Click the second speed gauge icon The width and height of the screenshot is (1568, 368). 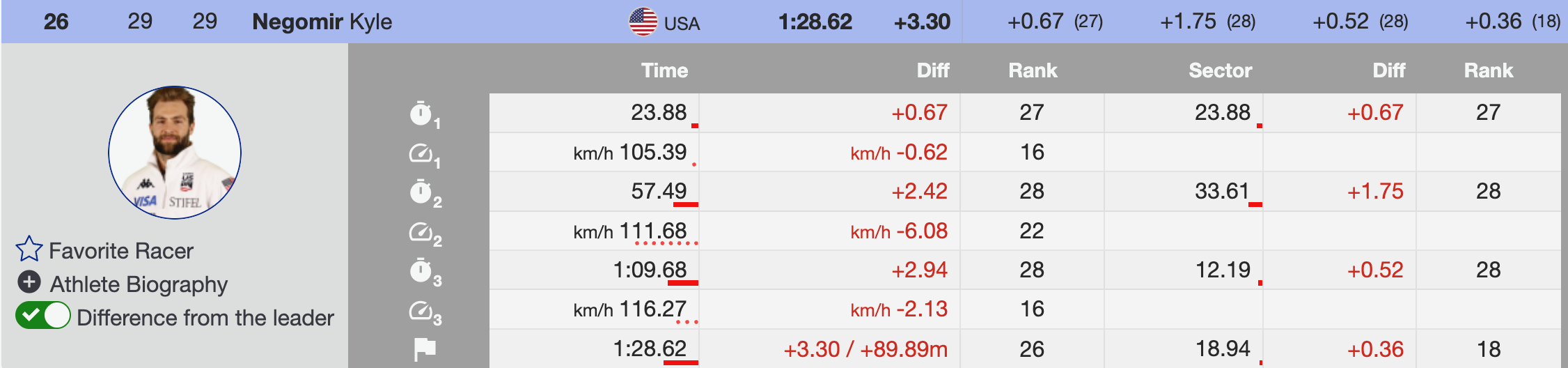point(421,231)
